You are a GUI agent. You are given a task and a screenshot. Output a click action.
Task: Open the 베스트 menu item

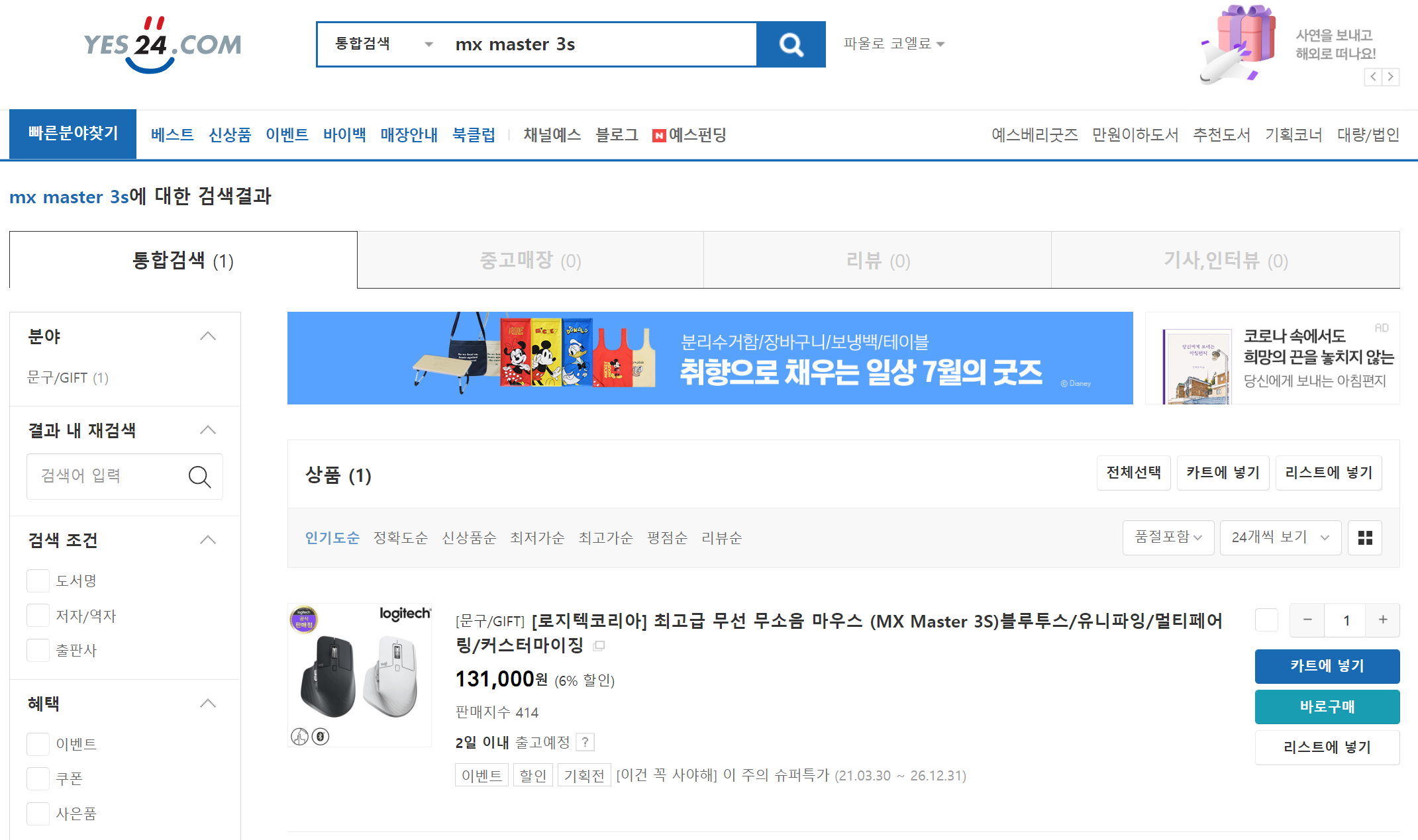point(172,135)
